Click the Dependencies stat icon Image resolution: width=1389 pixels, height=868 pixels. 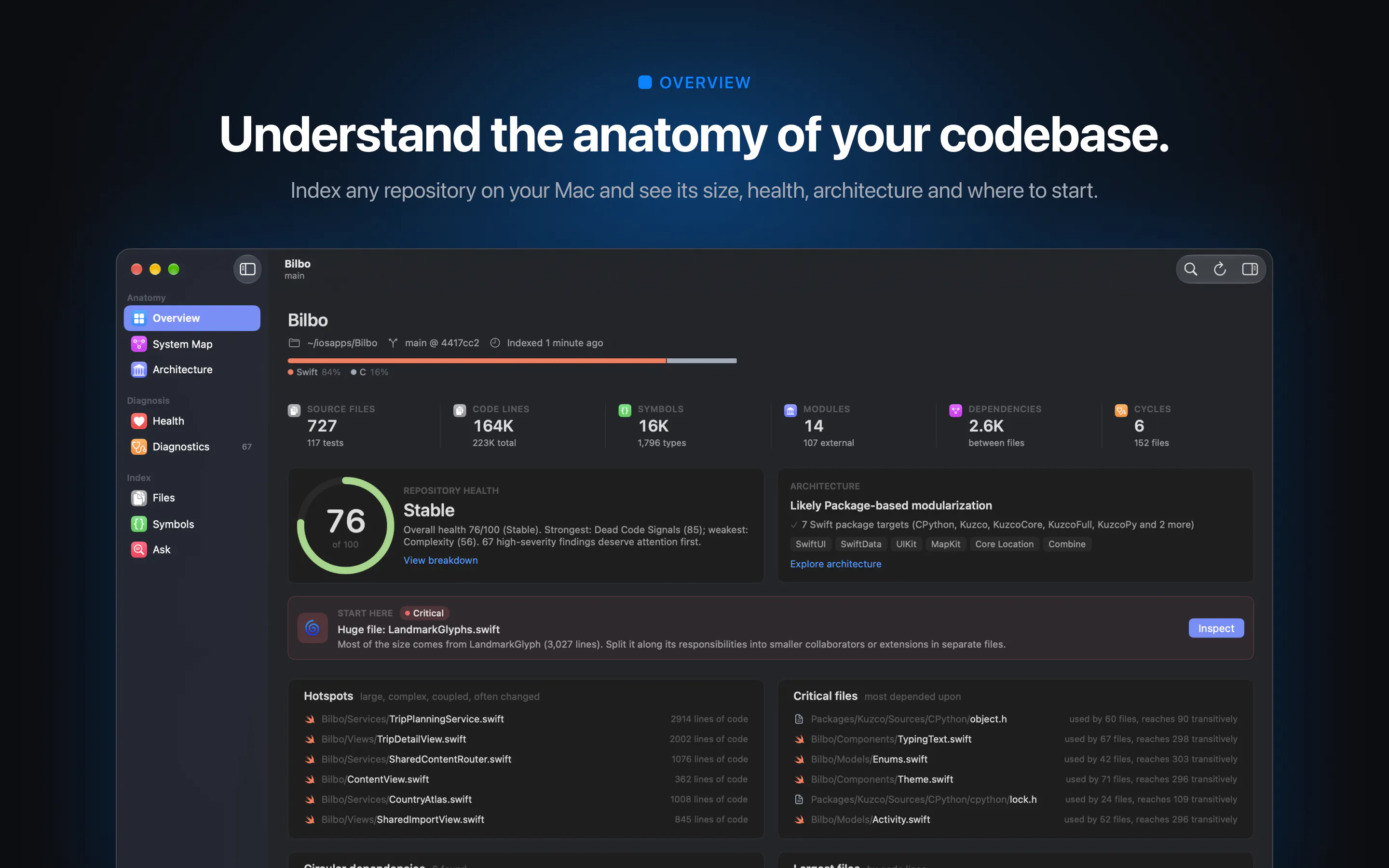pyautogui.click(x=955, y=410)
